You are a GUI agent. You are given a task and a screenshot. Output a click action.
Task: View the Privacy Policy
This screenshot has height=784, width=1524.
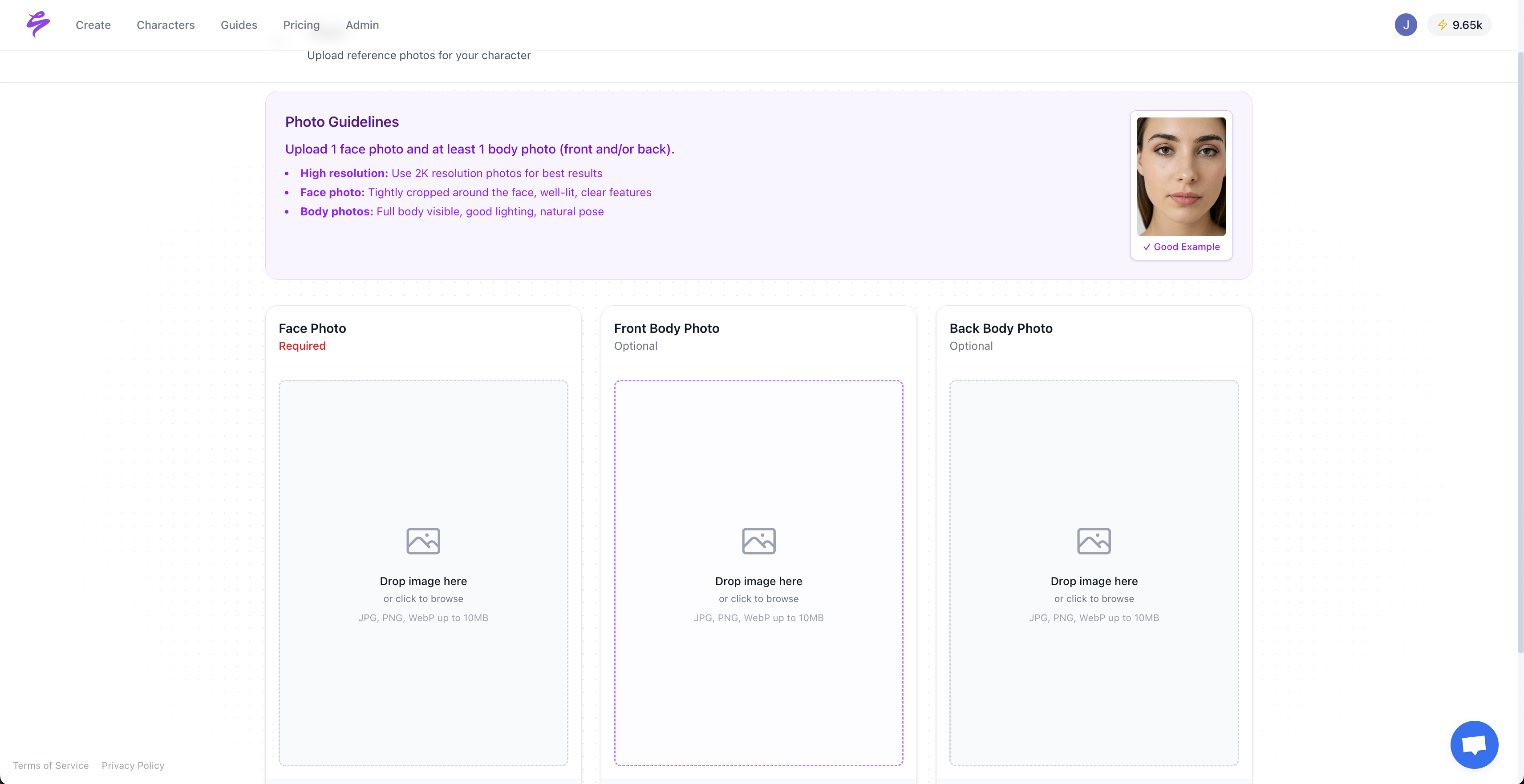(x=133, y=765)
